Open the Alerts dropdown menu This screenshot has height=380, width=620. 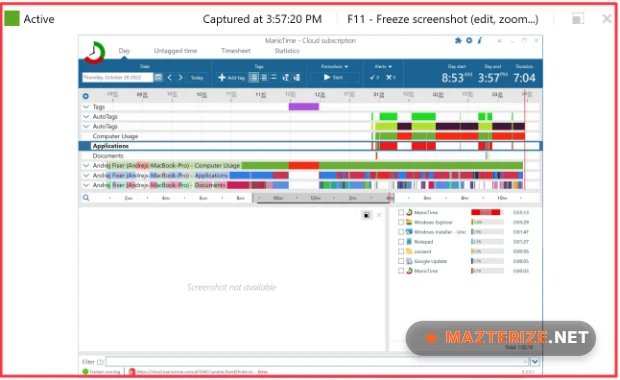[x=383, y=66]
